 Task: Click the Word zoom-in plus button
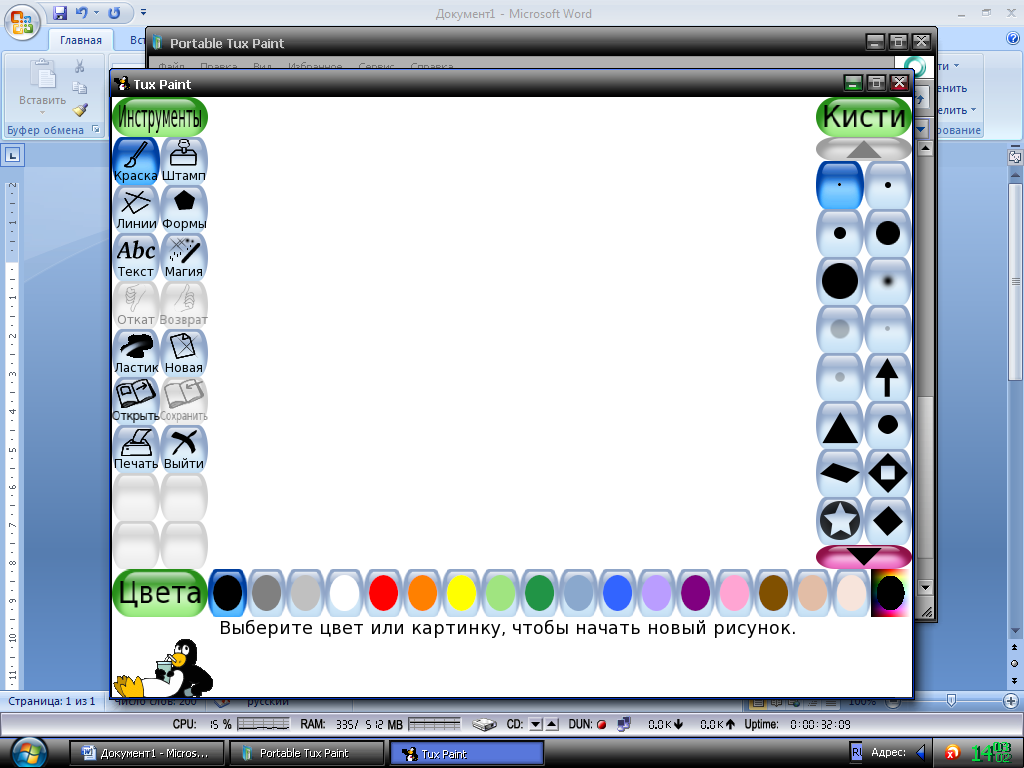(x=1011, y=701)
